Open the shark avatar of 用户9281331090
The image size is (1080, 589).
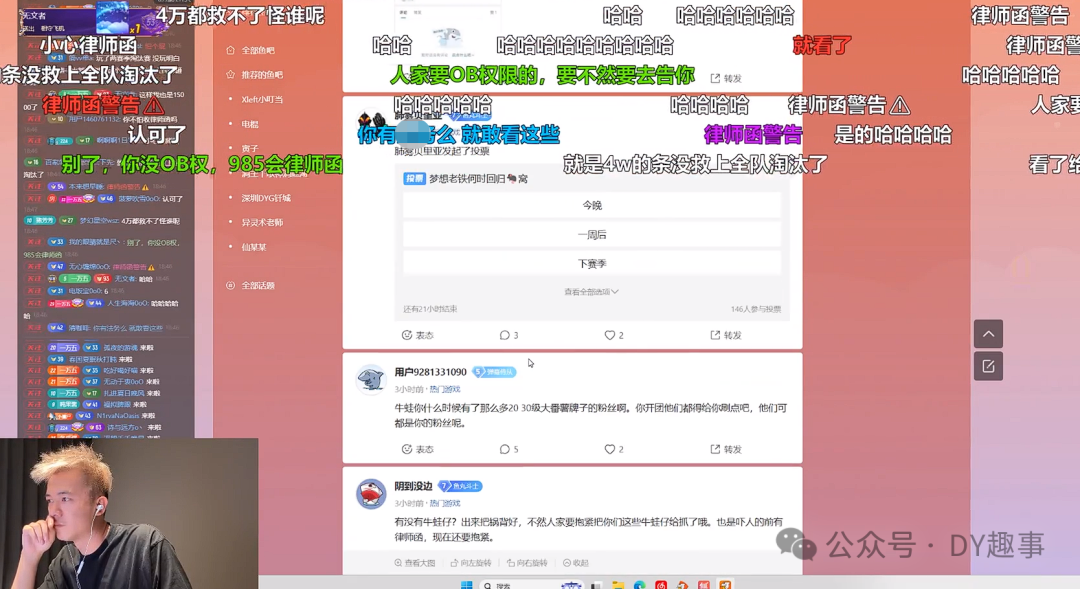tap(371, 379)
